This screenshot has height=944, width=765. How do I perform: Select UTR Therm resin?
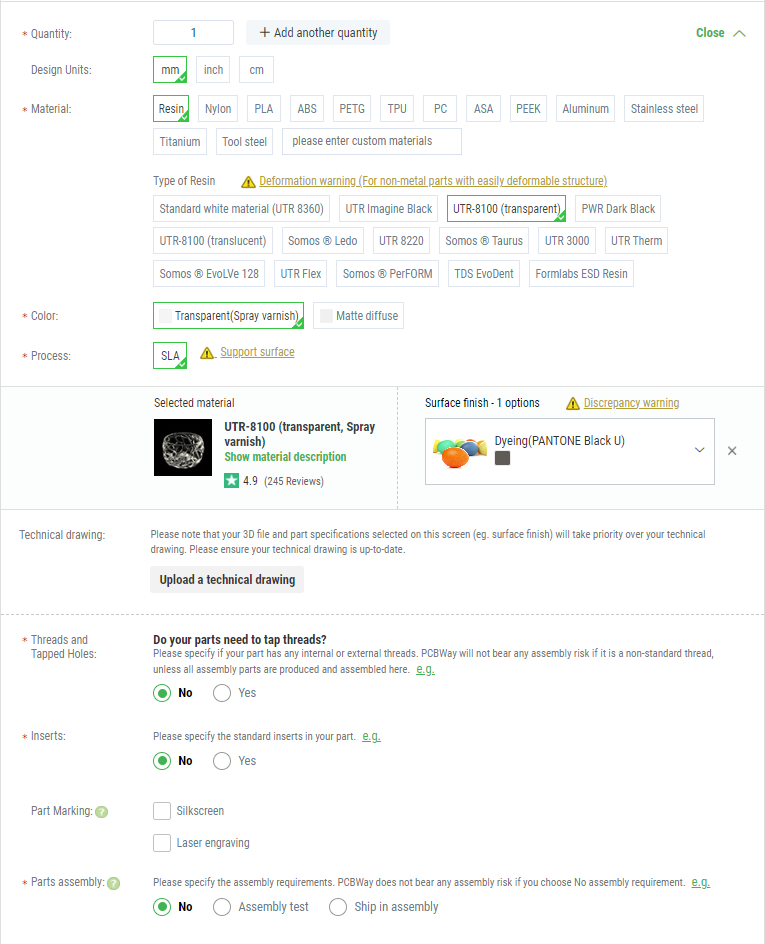636,241
